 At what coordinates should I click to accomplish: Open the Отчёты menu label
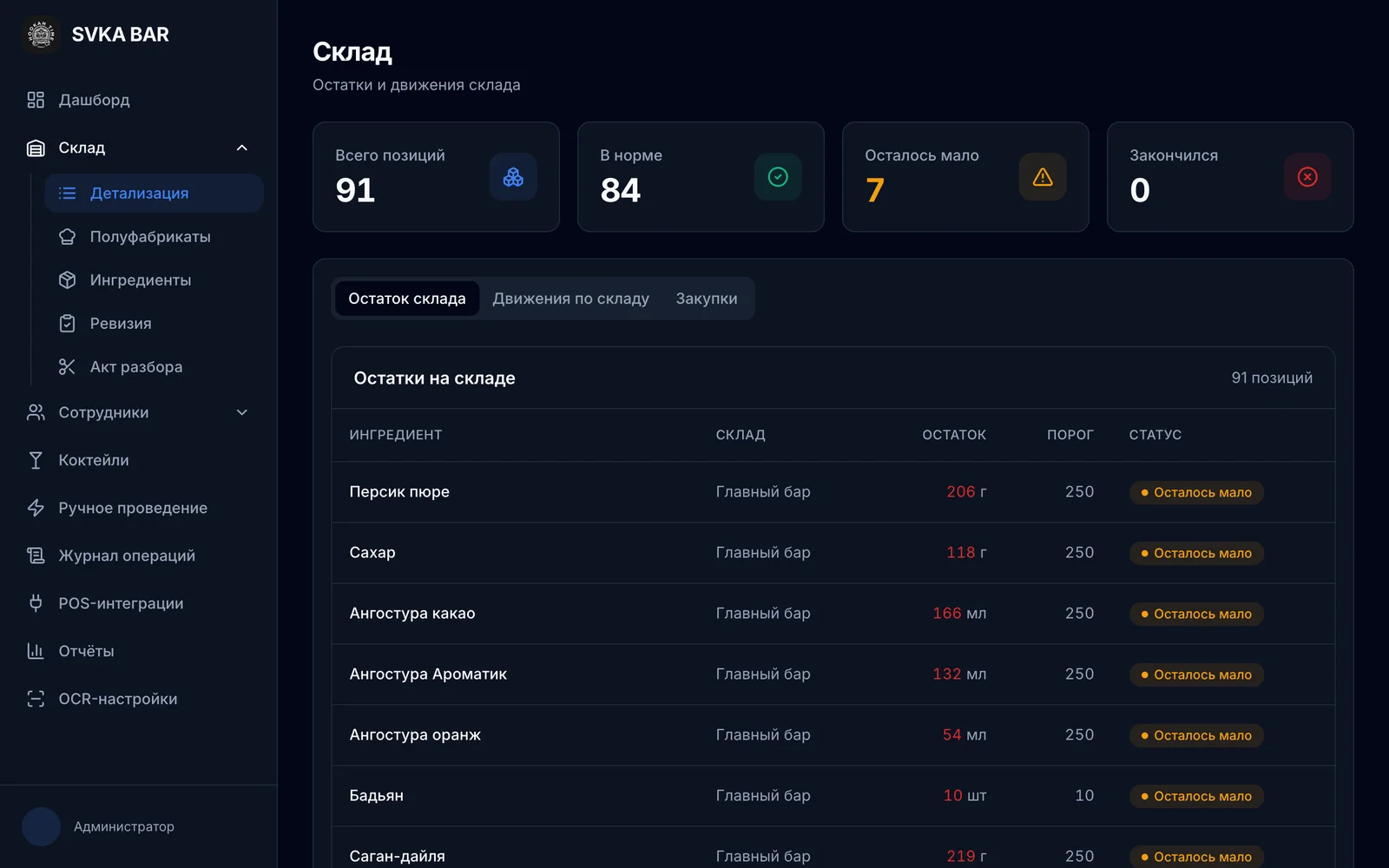pos(86,651)
